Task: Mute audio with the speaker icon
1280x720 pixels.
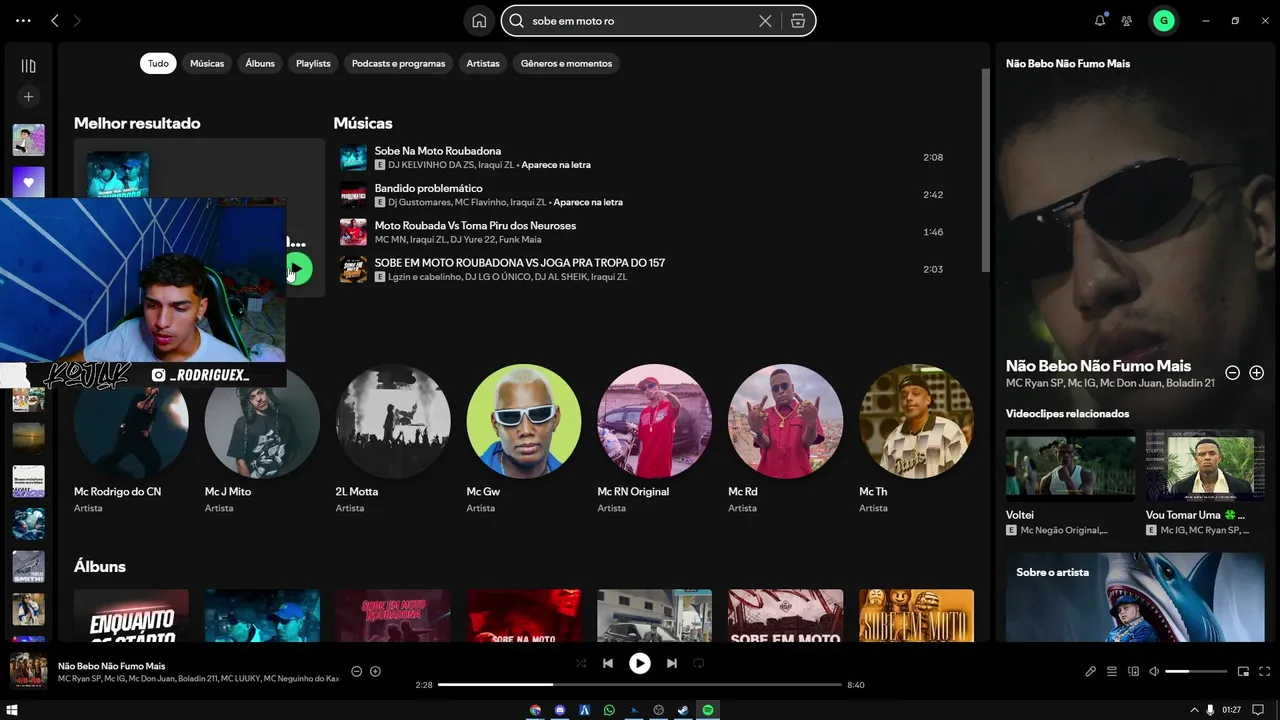Action: point(1154,671)
